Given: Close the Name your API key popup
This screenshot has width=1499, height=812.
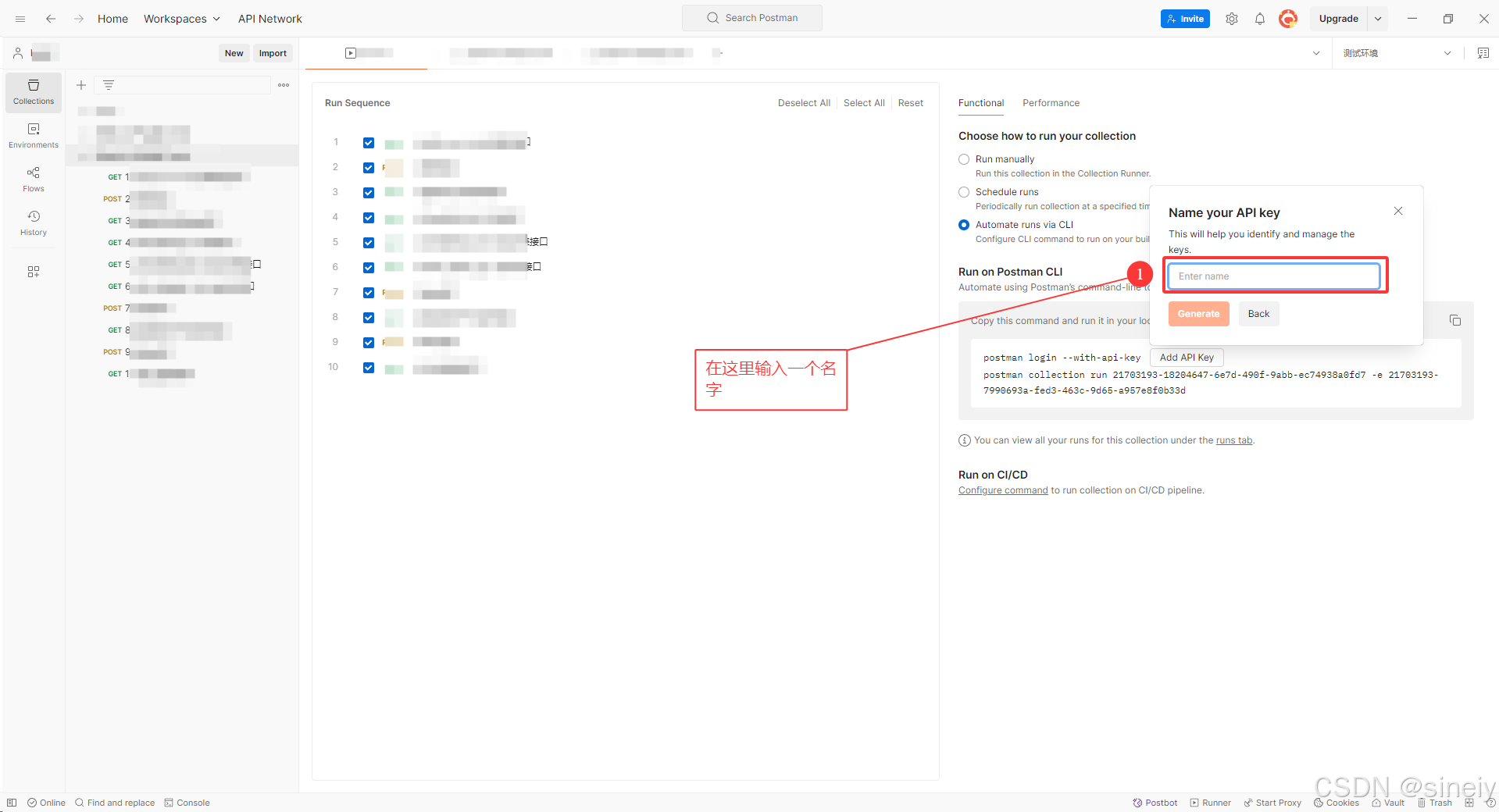Looking at the screenshot, I should click(1398, 211).
